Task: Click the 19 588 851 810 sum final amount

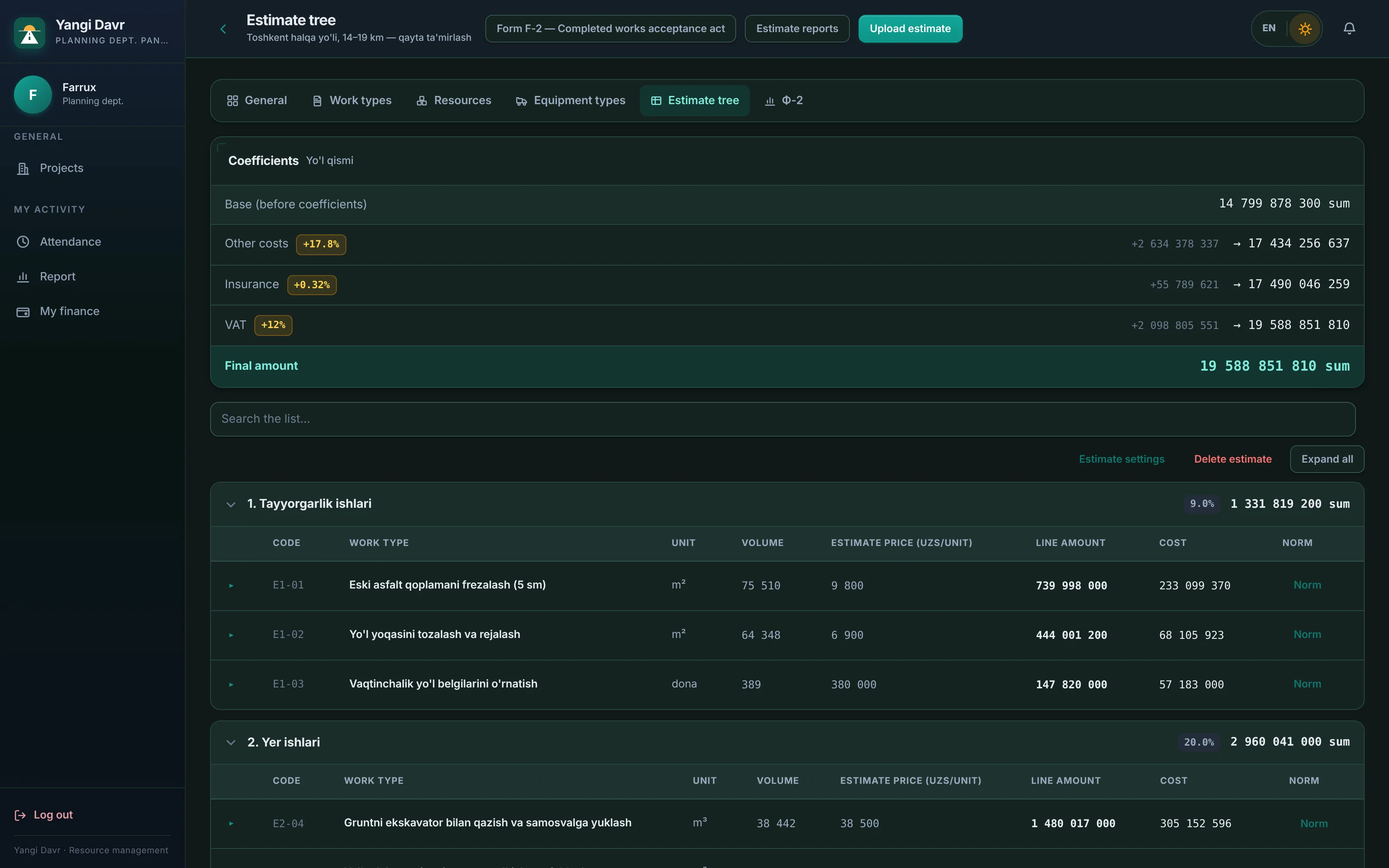Action: pyautogui.click(x=1274, y=366)
